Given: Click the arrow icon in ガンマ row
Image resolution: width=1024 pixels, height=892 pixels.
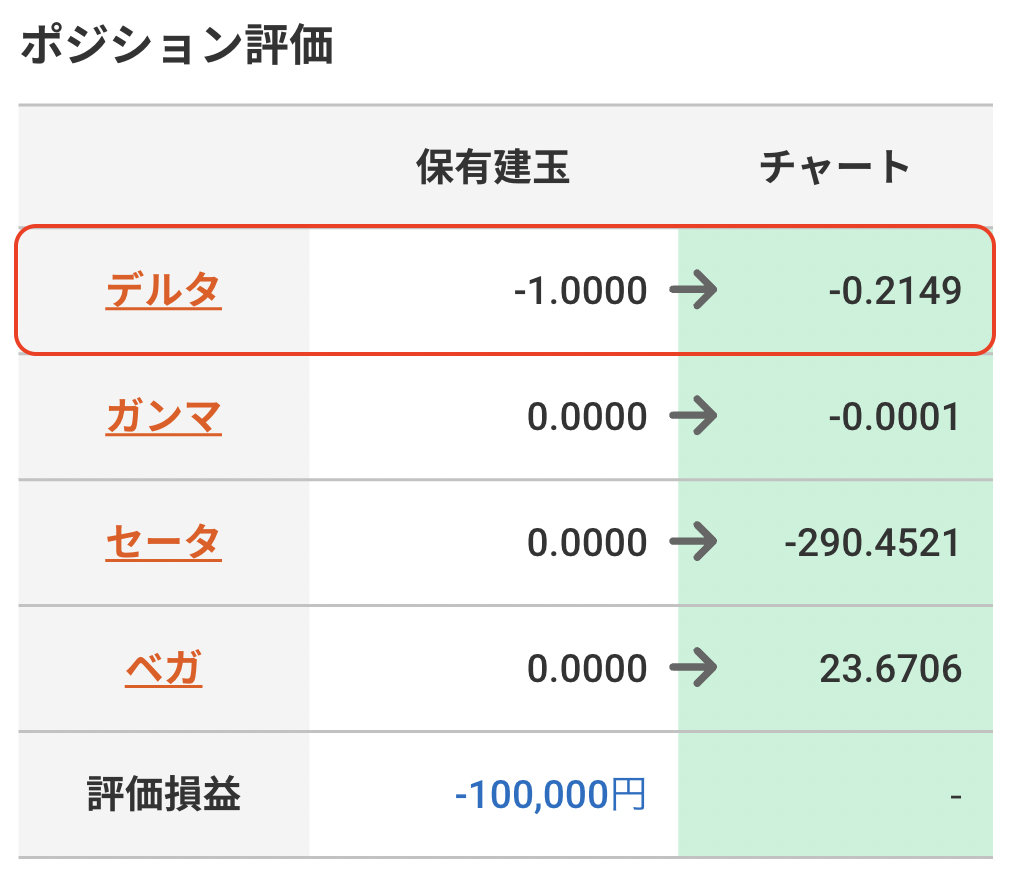Looking at the screenshot, I should (x=694, y=417).
